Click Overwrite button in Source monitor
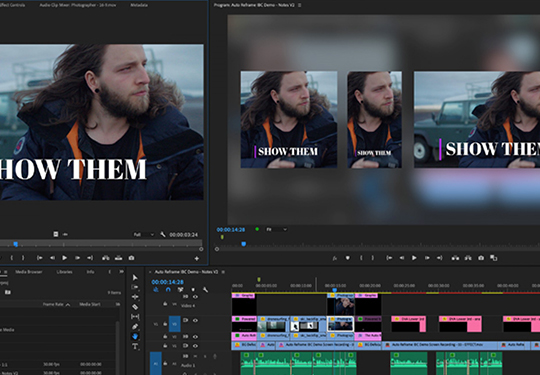The image size is (540, 375). tap(118, 258)
